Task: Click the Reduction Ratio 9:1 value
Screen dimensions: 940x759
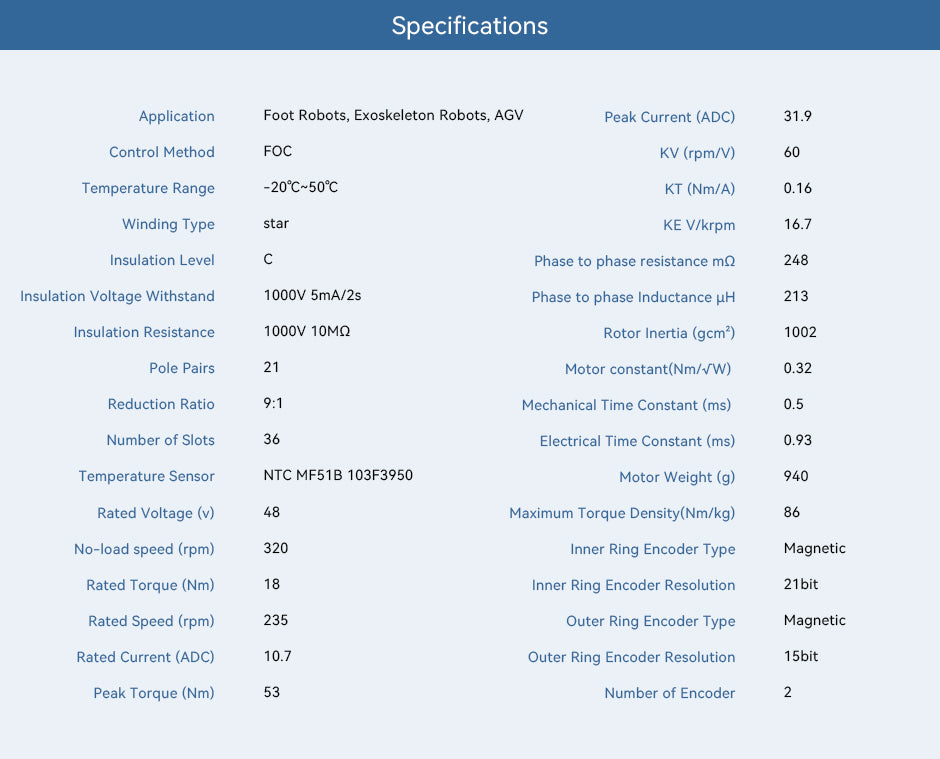Action: pos(273,403)
